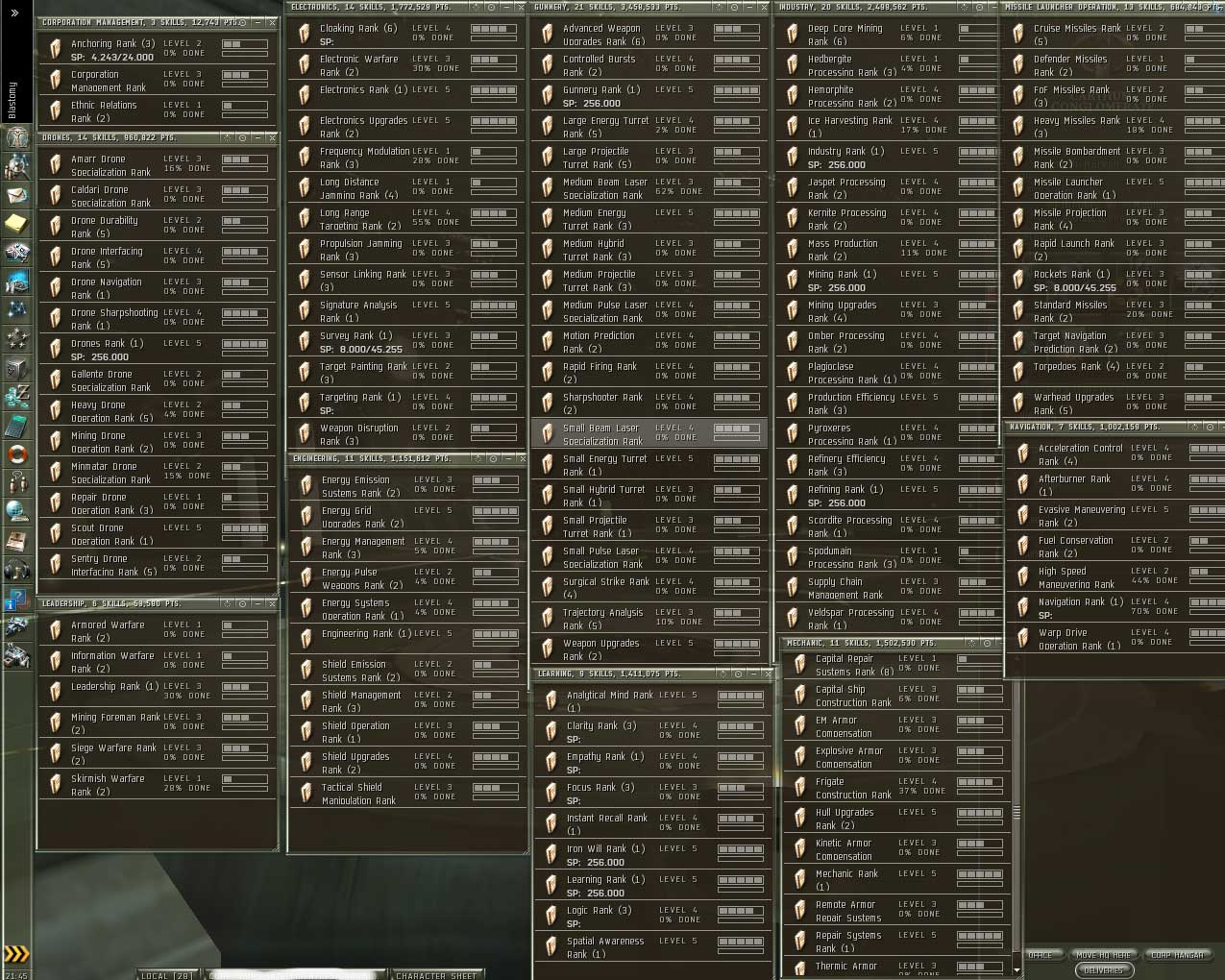Open the headphones jukebox sidebar icon
This screenshot has width=1225, height=980.
16,570
